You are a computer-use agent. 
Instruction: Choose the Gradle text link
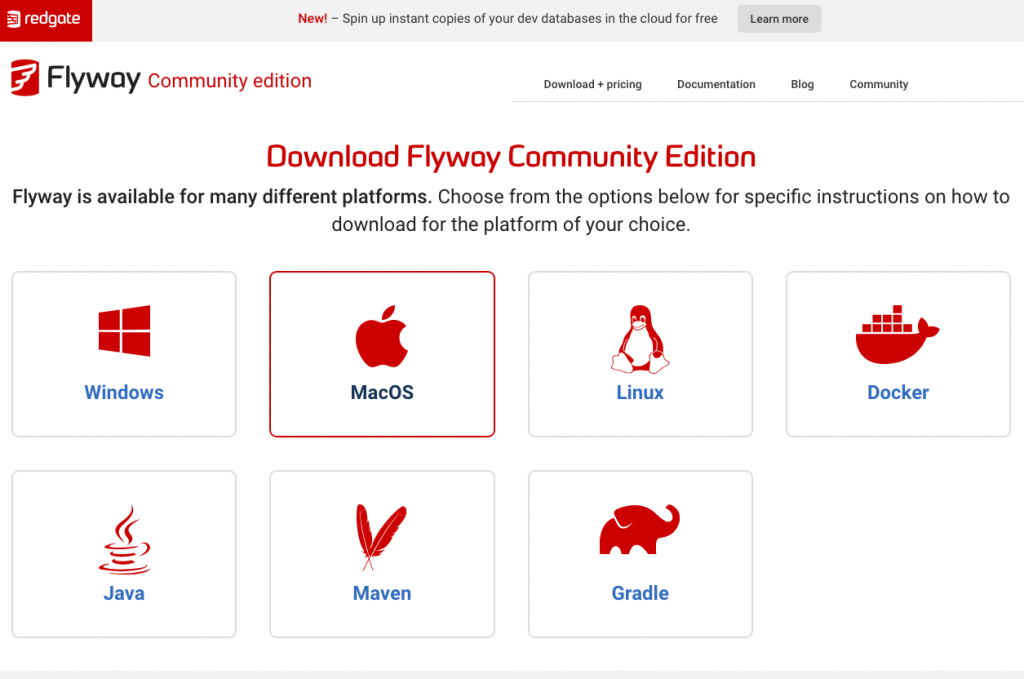coord(640,593)
